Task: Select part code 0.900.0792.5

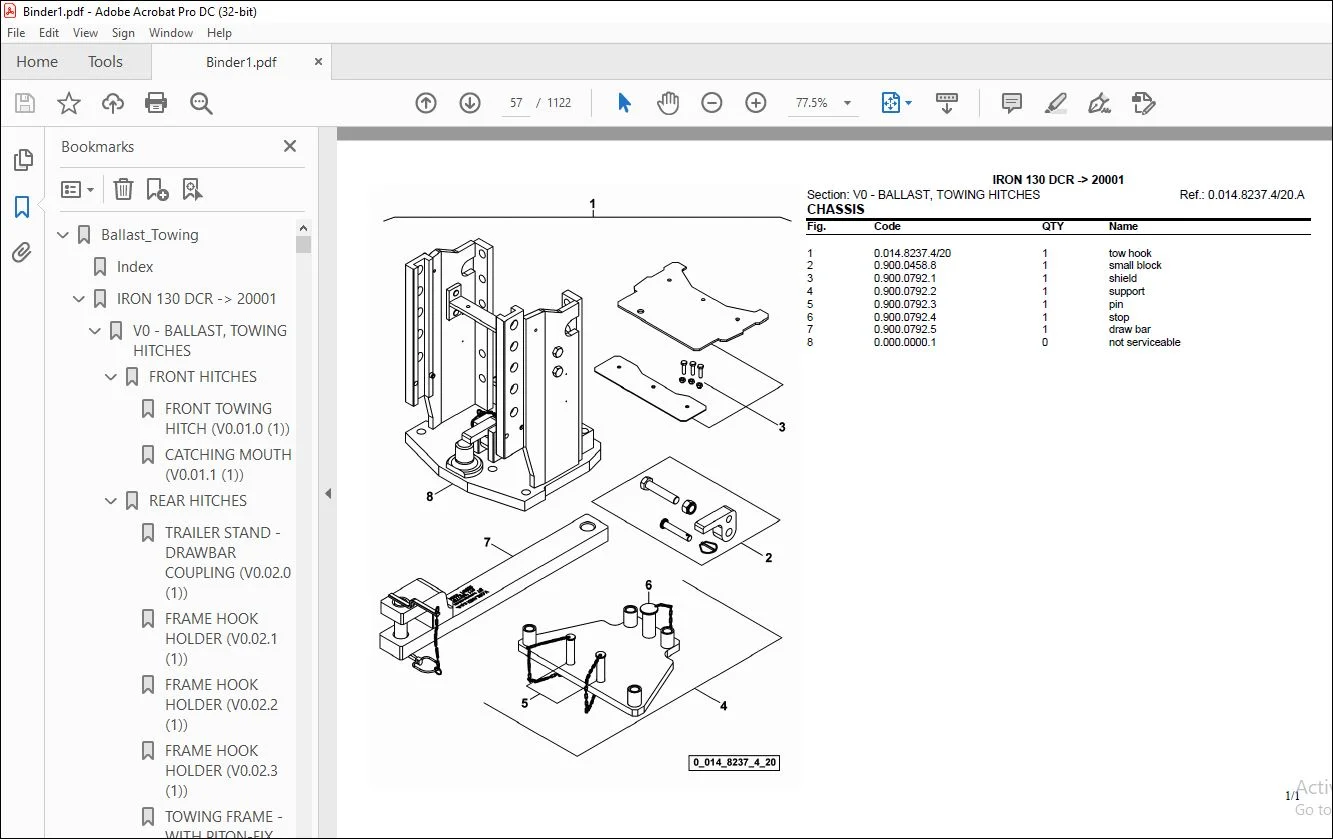Action: (905, 330)
